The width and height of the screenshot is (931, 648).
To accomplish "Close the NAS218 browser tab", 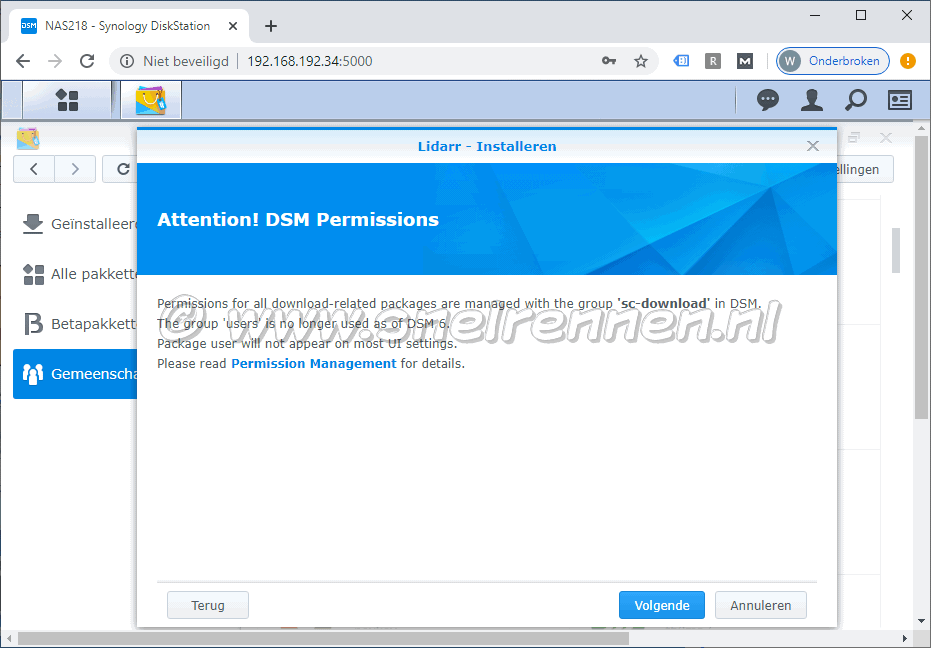I will point(233,26).
